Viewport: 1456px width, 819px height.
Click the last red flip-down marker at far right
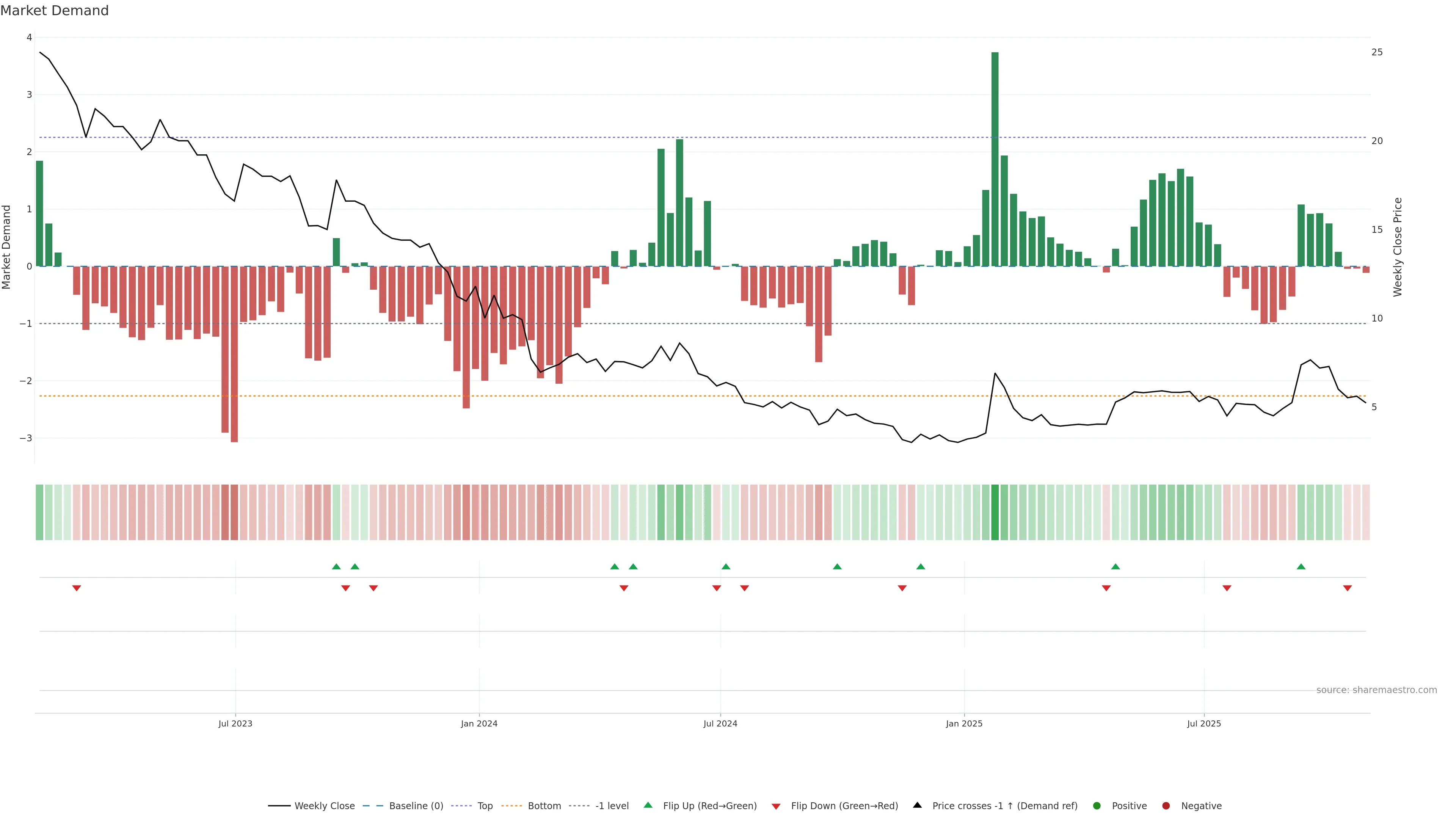[x=1348, y=588]
